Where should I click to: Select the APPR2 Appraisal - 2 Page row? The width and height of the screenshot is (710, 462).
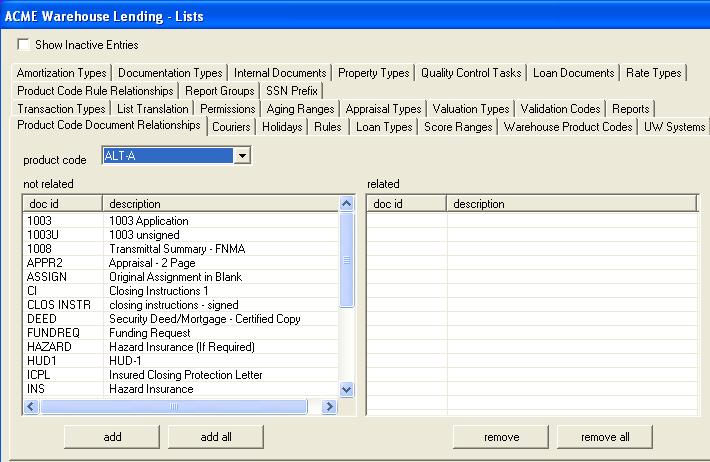pos(181,263)
